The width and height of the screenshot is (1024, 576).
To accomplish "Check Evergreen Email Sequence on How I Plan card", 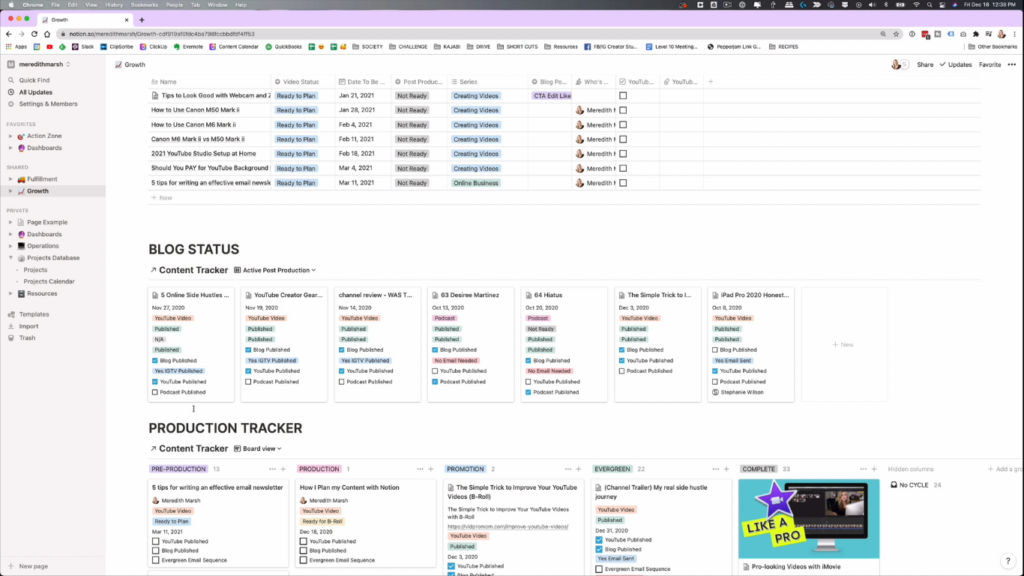I will 303,560.
